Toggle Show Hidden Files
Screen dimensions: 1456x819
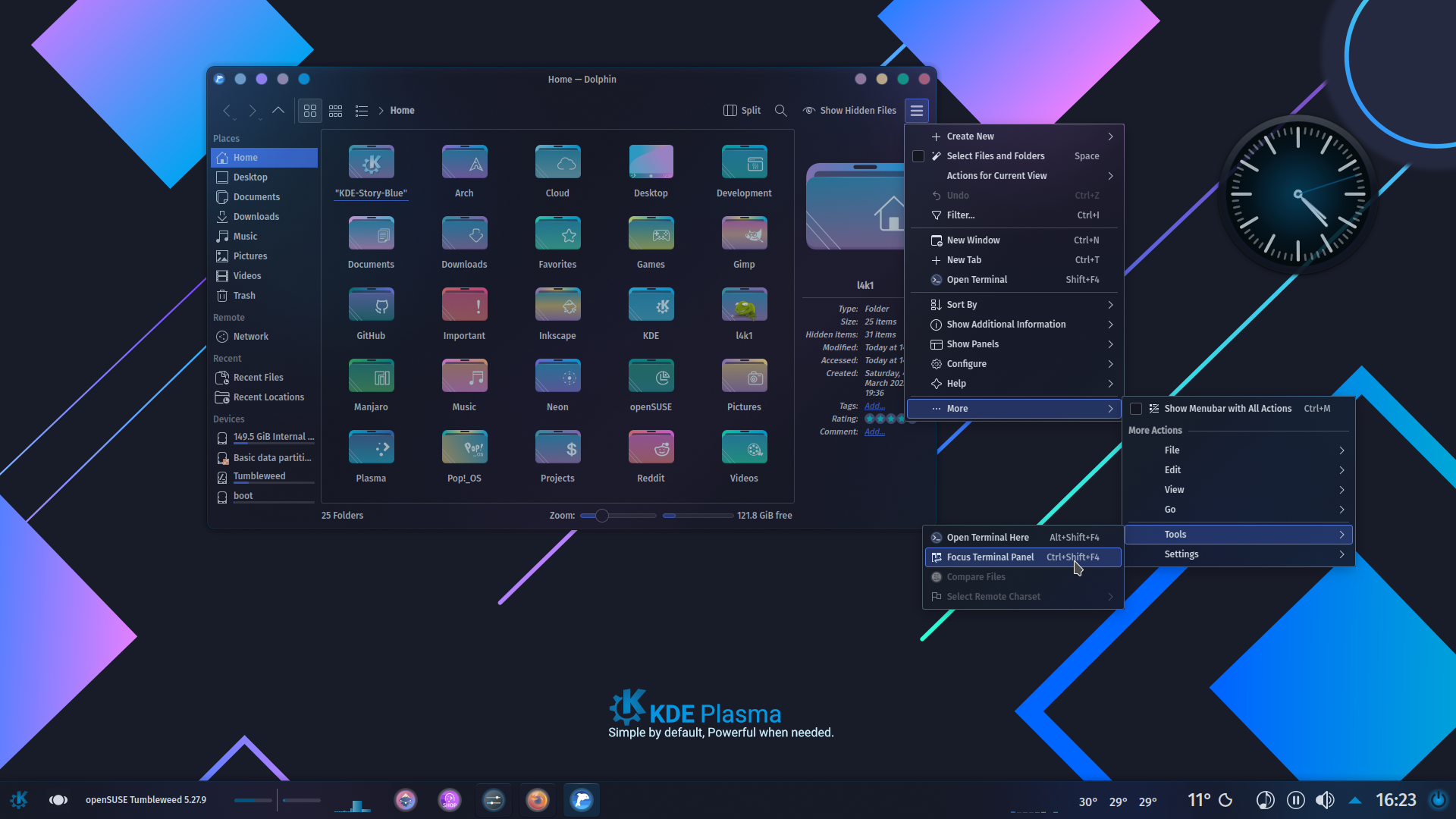tap(849, 111)
